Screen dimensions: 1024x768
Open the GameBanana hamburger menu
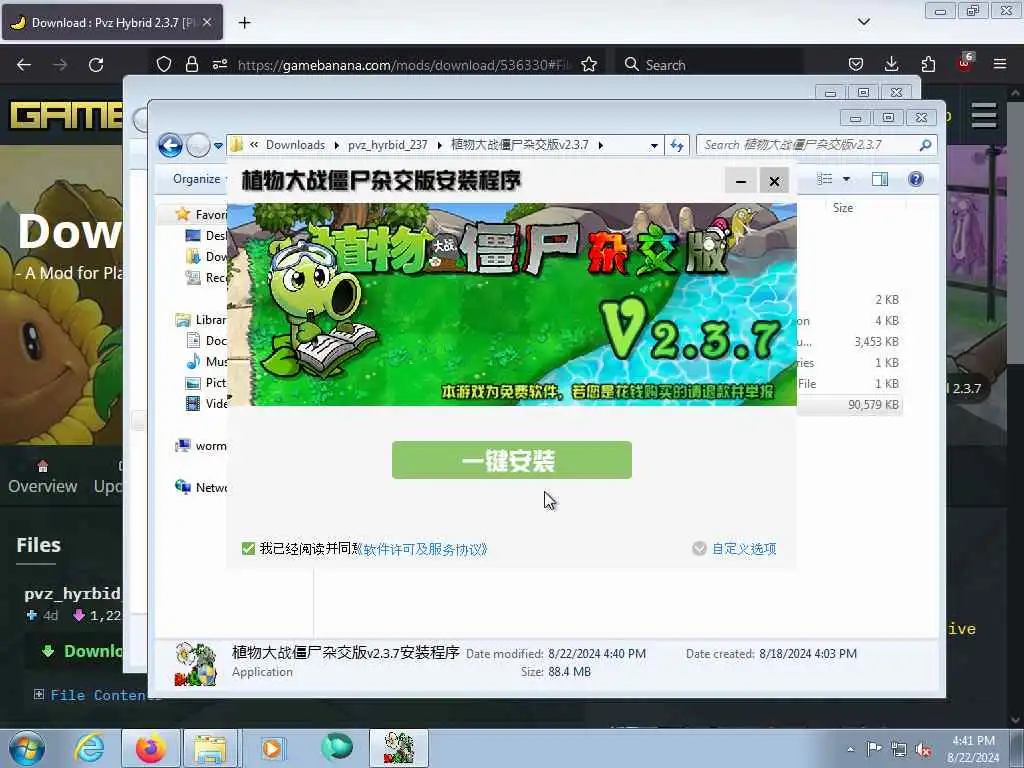coord(984,116)
